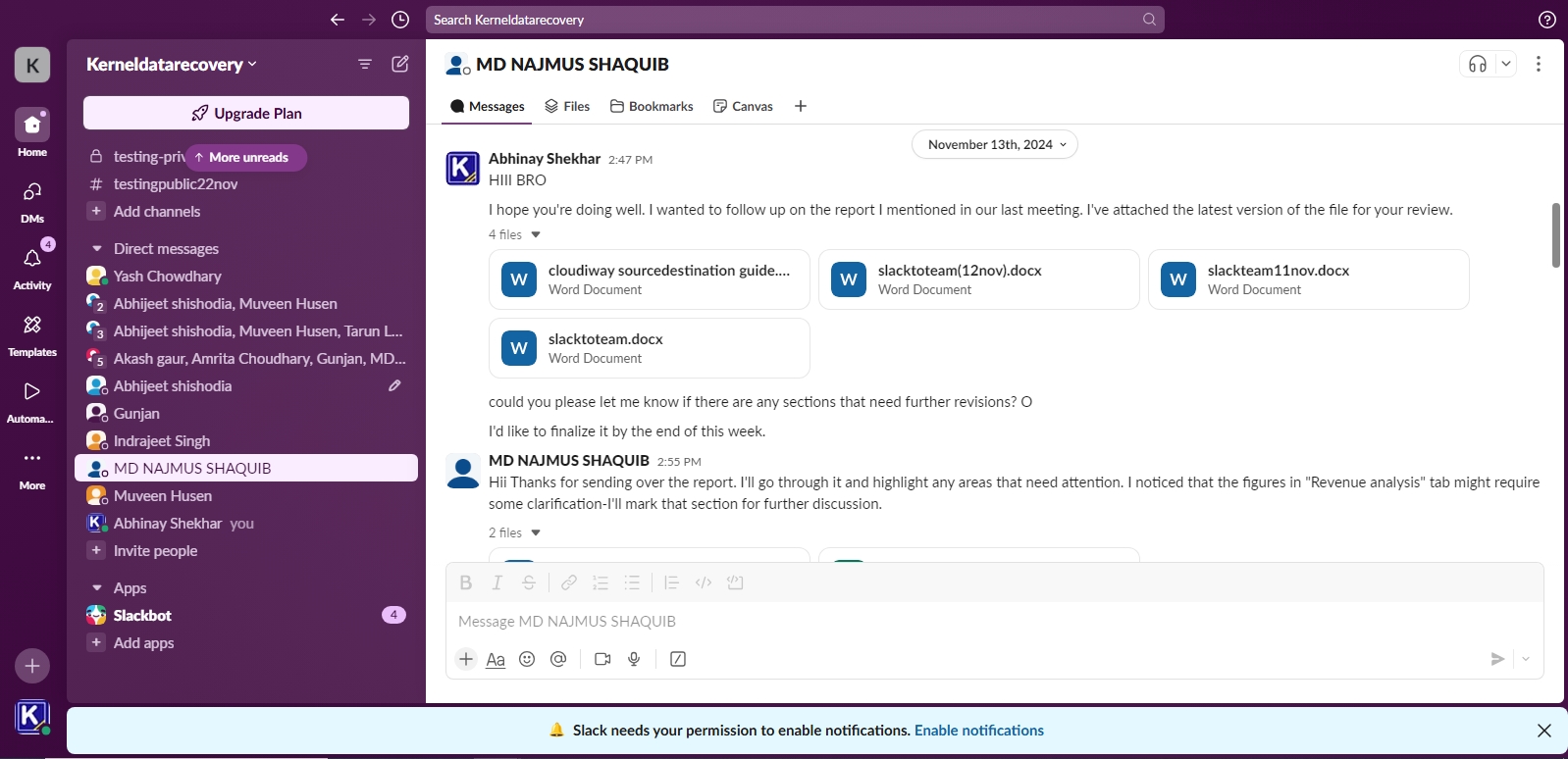Go forward with the right arrow

(x=369, y=20)
